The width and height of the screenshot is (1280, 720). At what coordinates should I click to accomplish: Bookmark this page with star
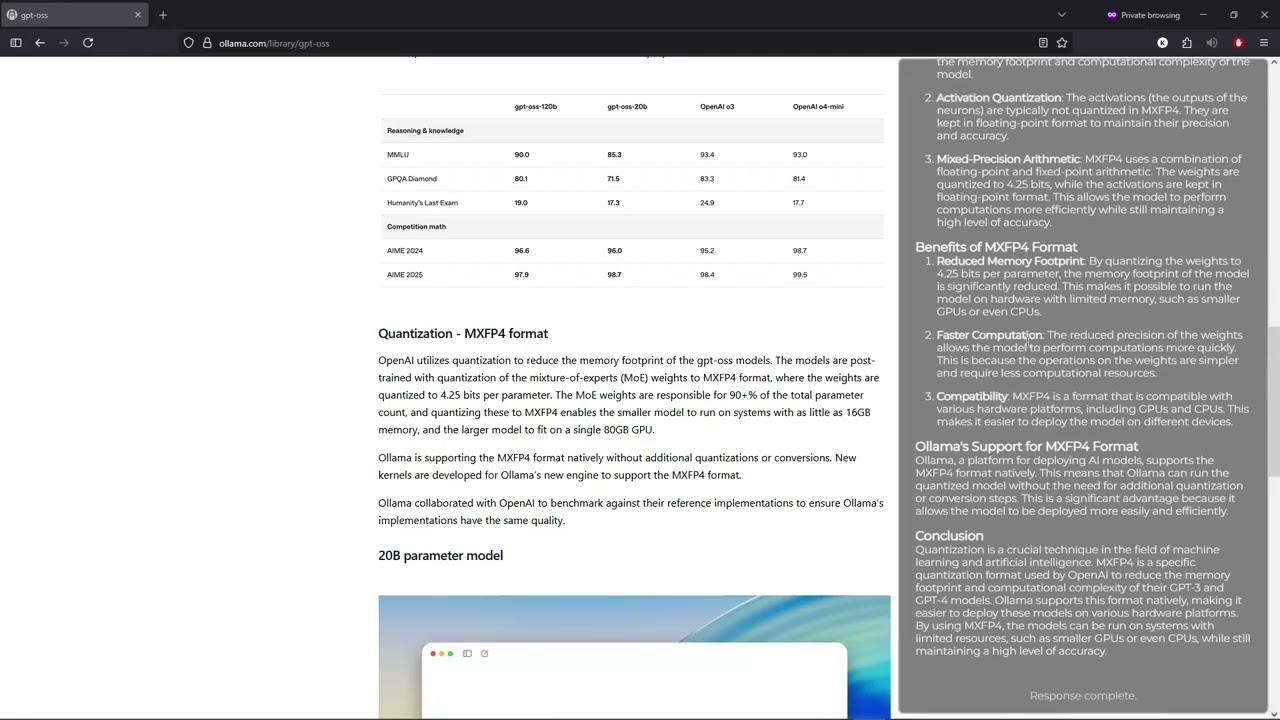pos(1062,43)
